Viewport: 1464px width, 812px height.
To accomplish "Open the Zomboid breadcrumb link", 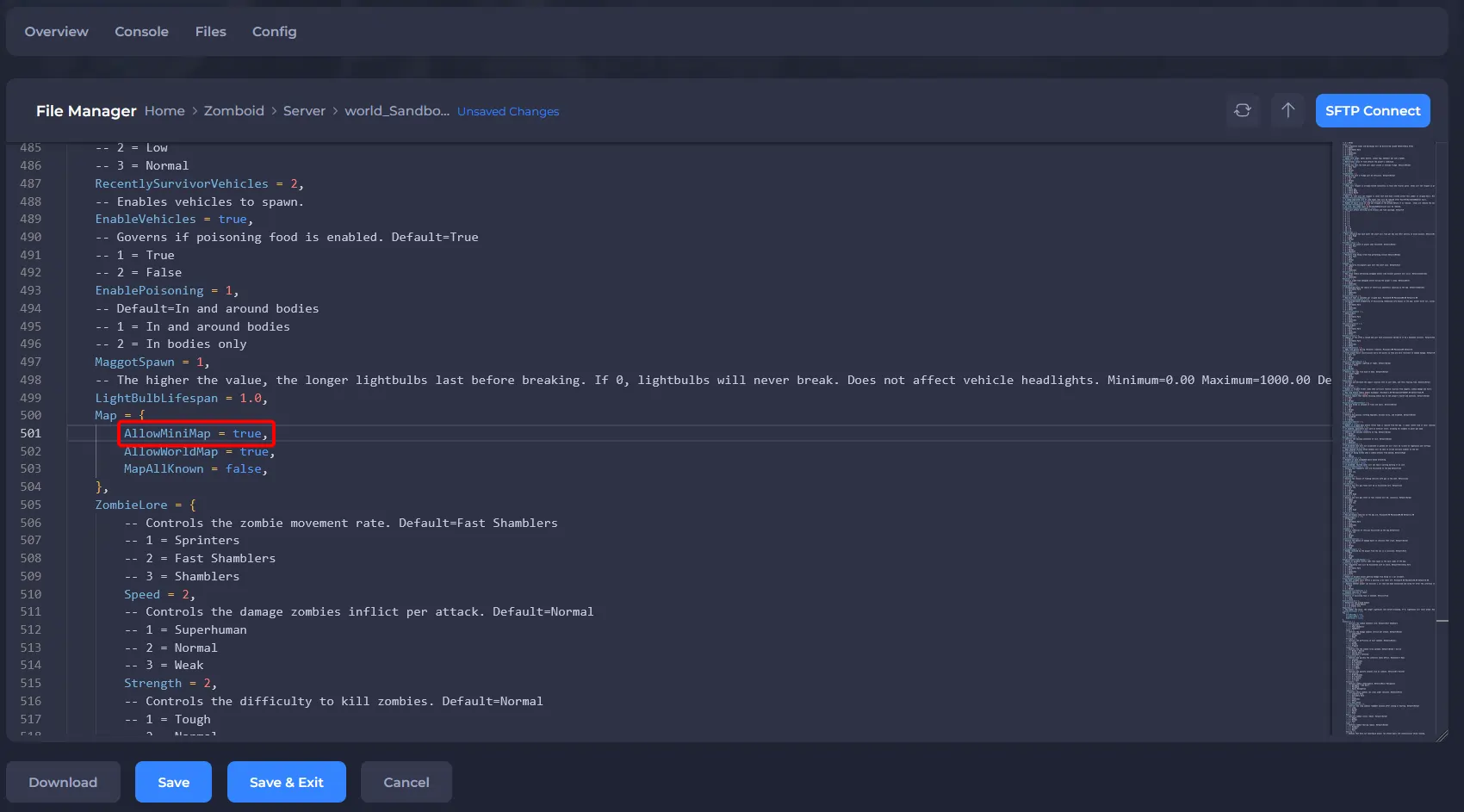I will click(234, 110).
